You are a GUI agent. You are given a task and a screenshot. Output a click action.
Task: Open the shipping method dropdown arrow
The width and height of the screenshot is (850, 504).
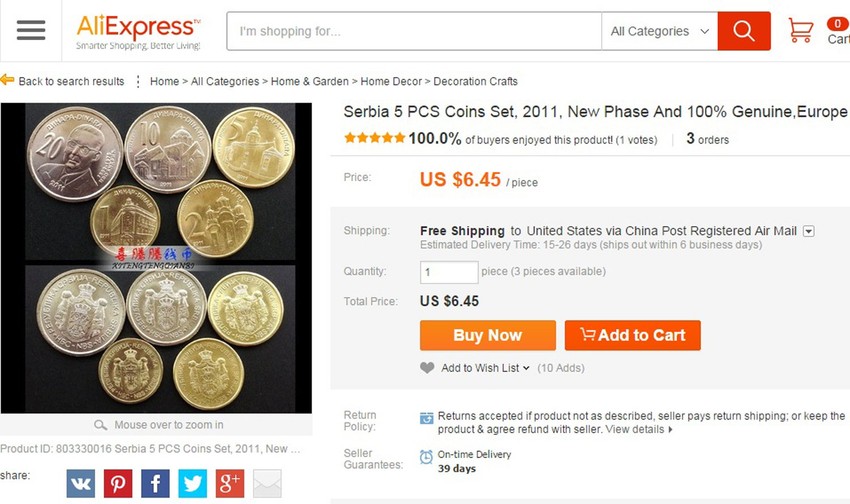[x=809, y=231]
